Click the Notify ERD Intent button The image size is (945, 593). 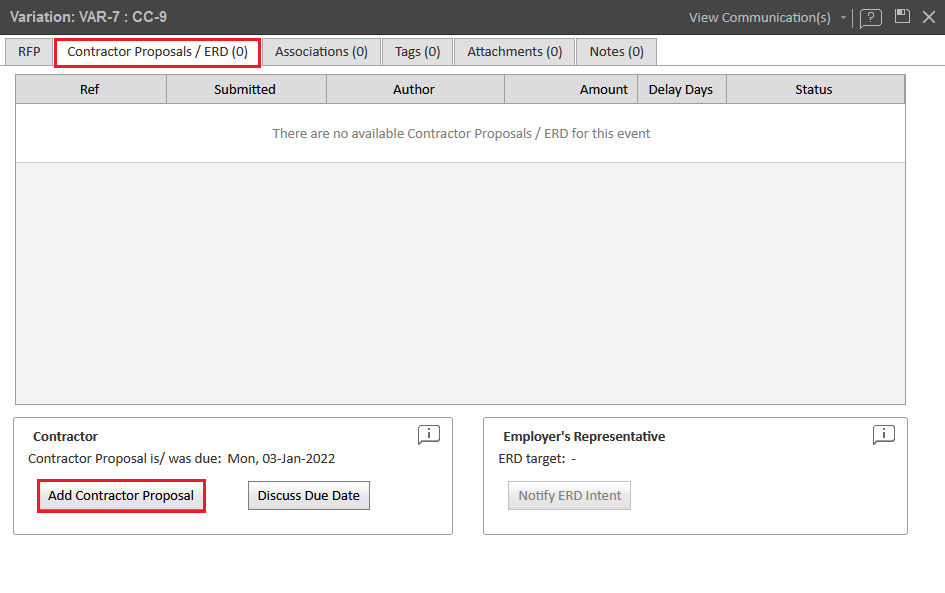coord(569,496)
